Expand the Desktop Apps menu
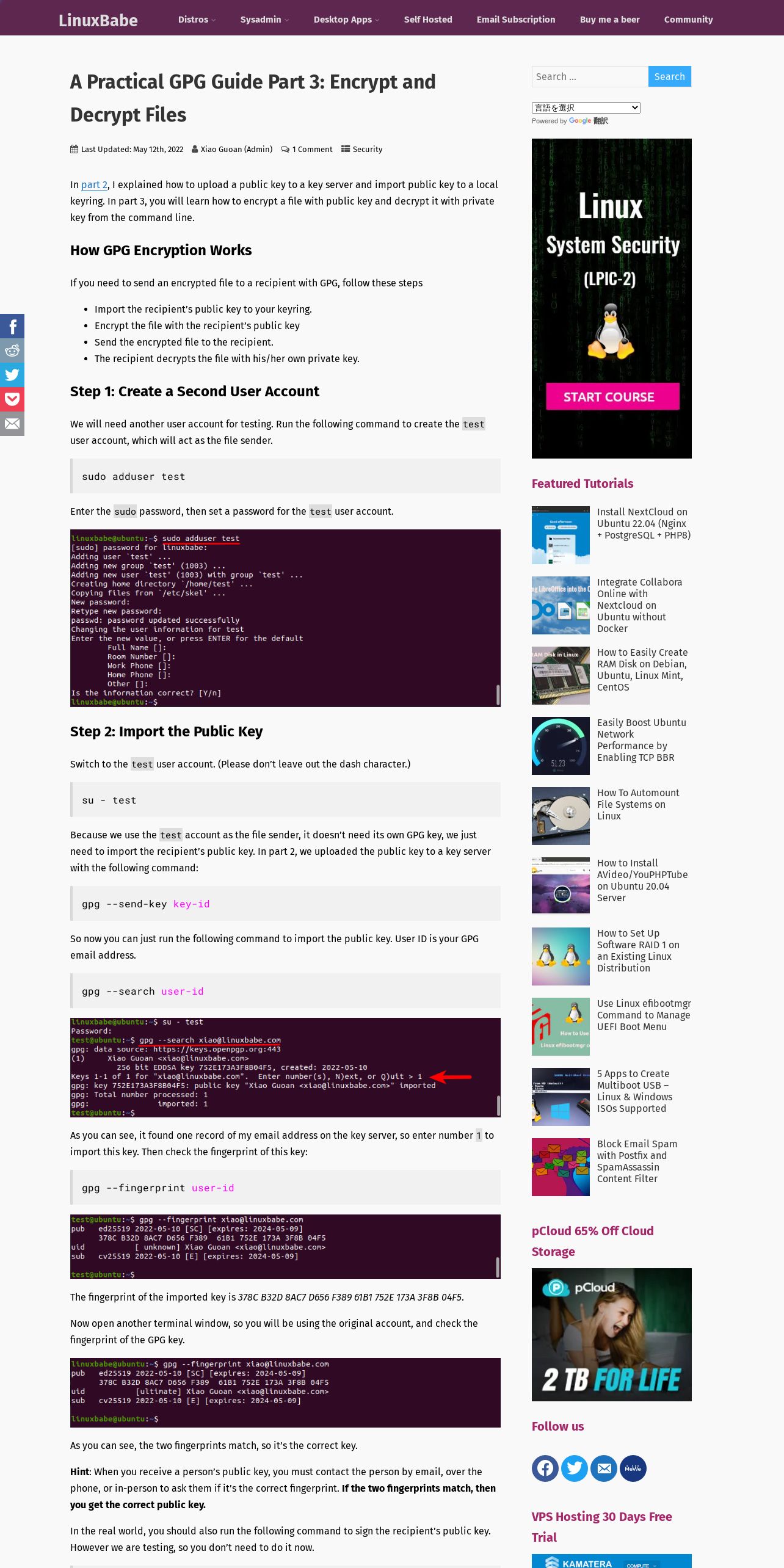This screenshot has height=1568, width=784. [346, 20]
